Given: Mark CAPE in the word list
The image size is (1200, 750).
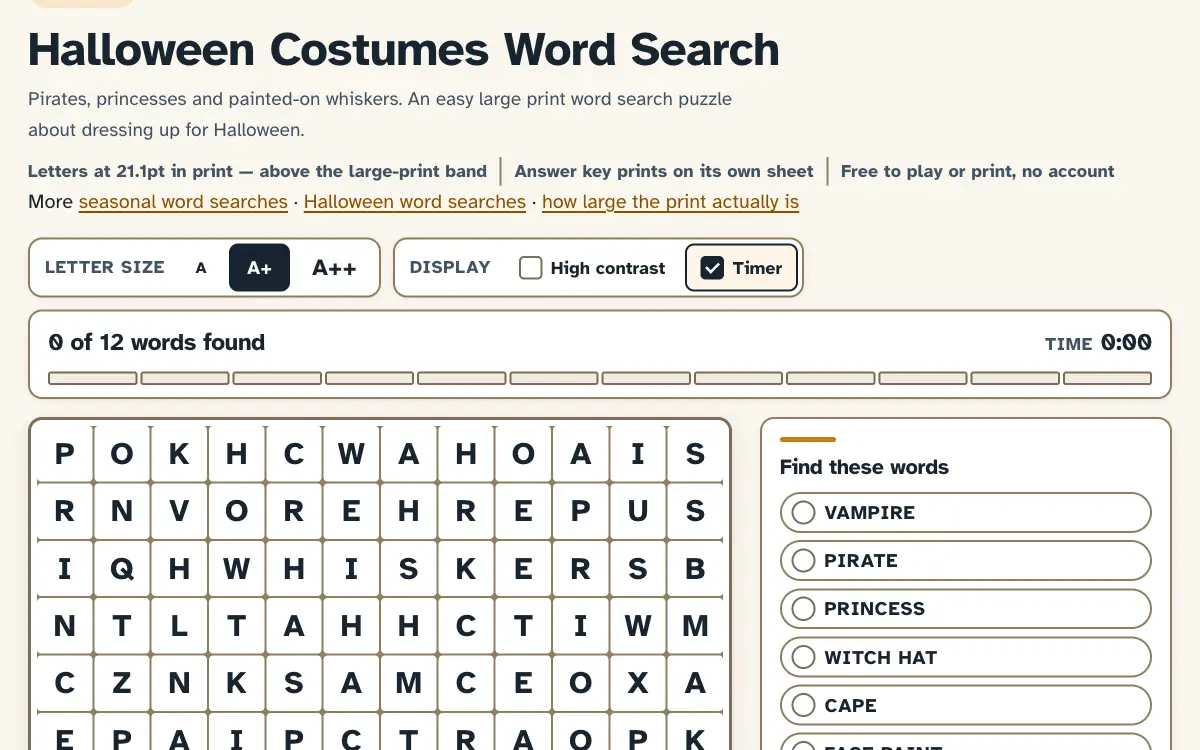Looking at the screenshot, I should 965,705.
